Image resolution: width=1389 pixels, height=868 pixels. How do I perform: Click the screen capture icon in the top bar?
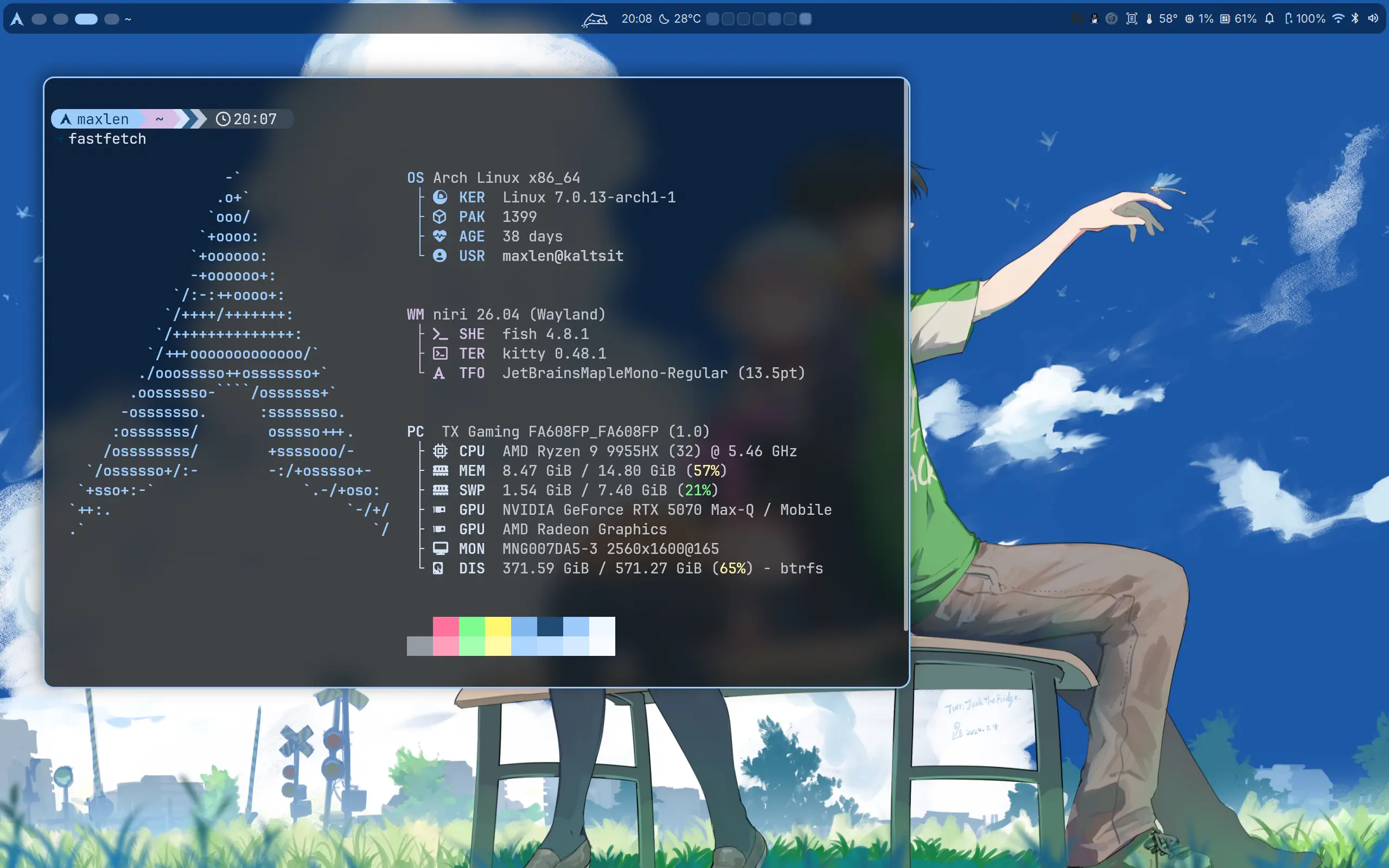[x=1132, y=19]
